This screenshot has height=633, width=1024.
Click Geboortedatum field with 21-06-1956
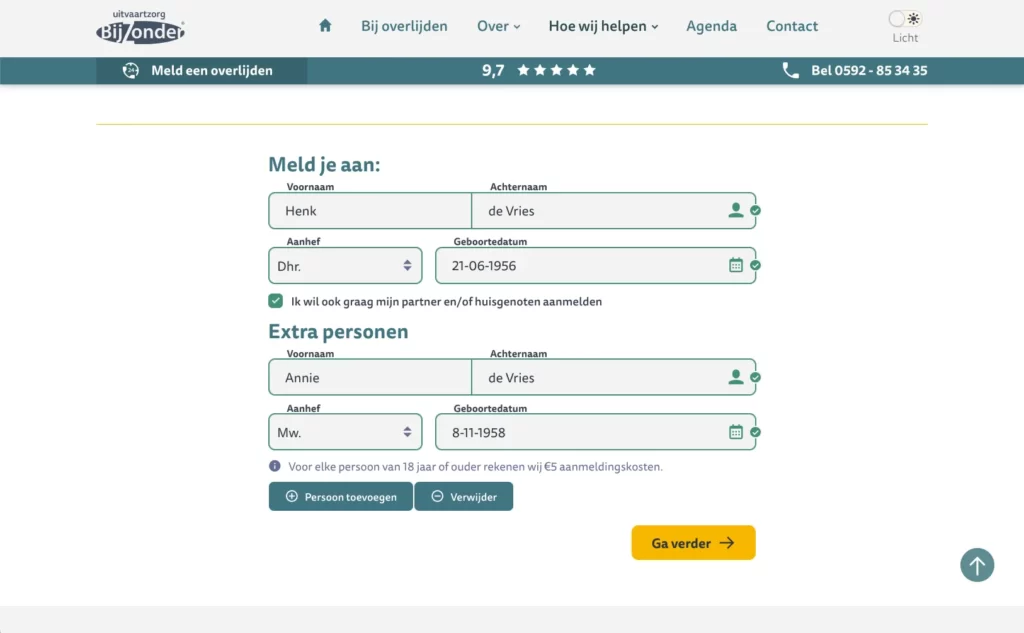point(596,265)
